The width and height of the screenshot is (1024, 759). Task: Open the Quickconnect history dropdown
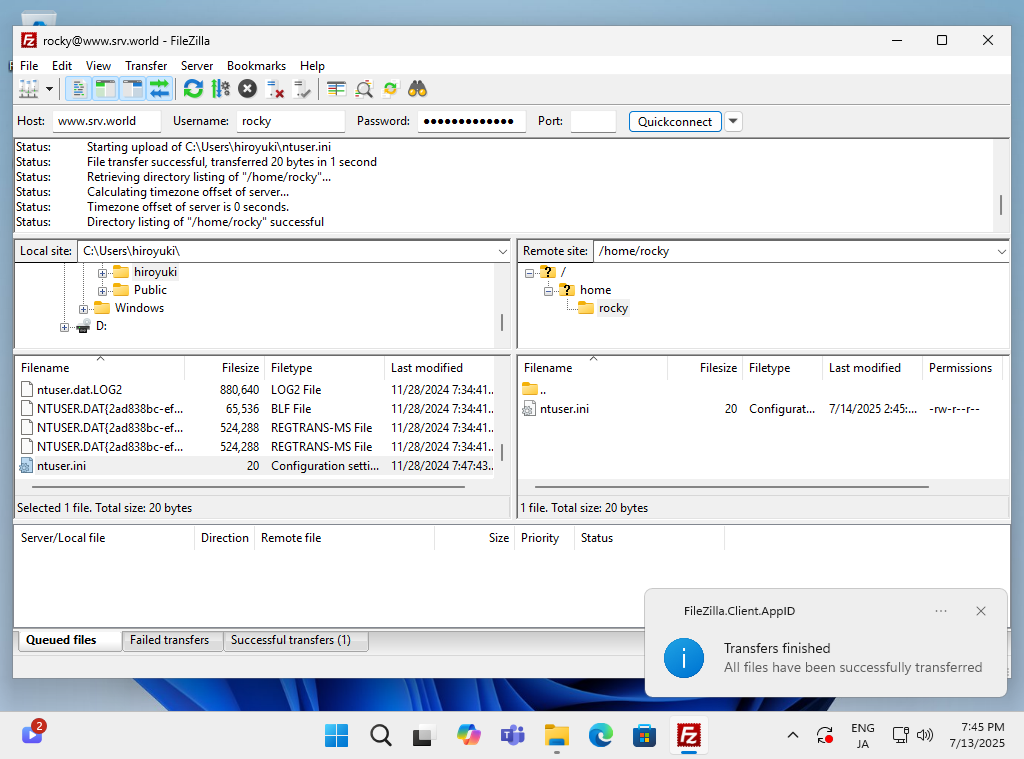735,121
